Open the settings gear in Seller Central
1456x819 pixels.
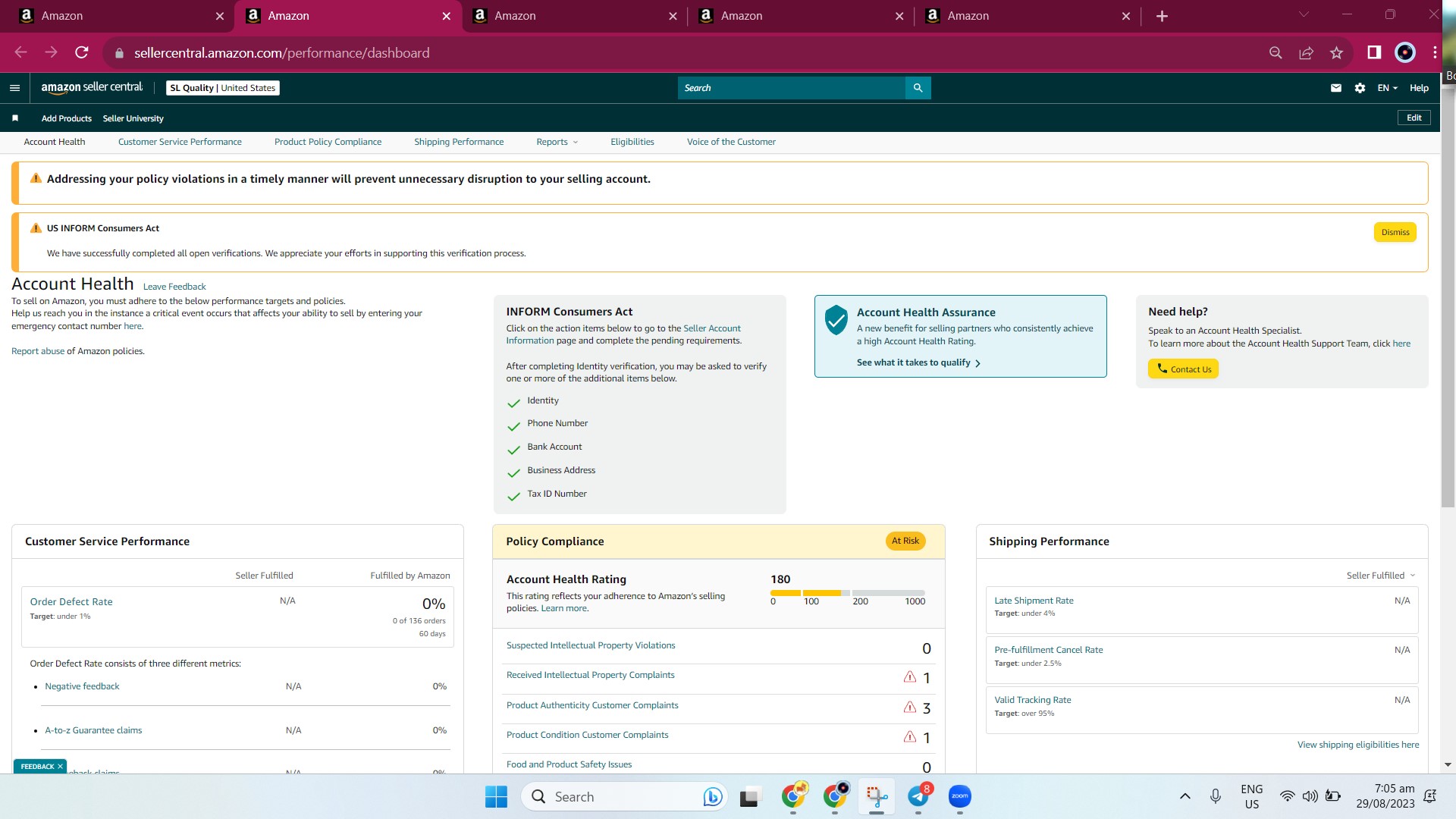[x=1360, y=88]
